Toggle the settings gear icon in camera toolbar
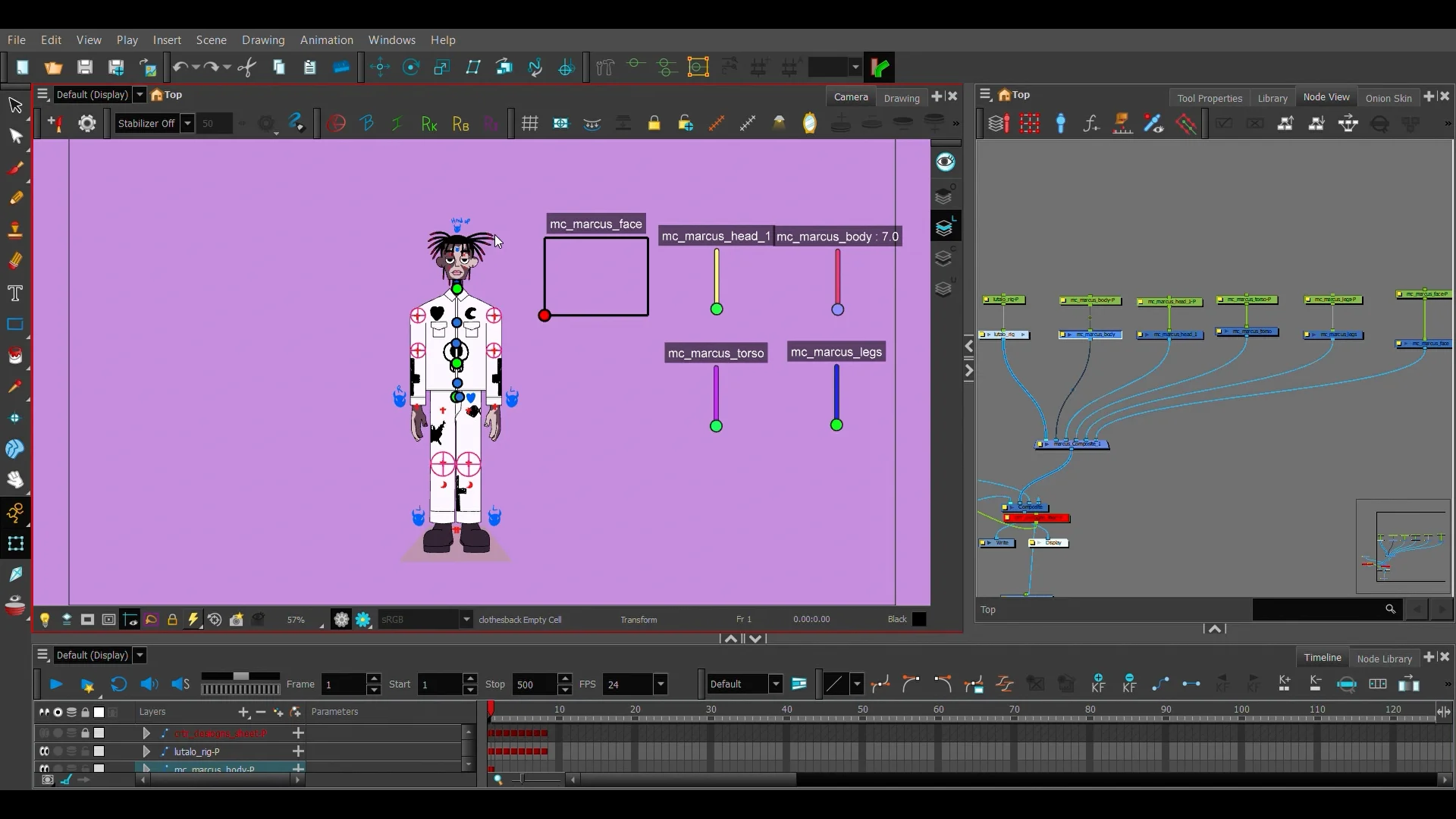The image size is (1456, 819). (87, 124)
